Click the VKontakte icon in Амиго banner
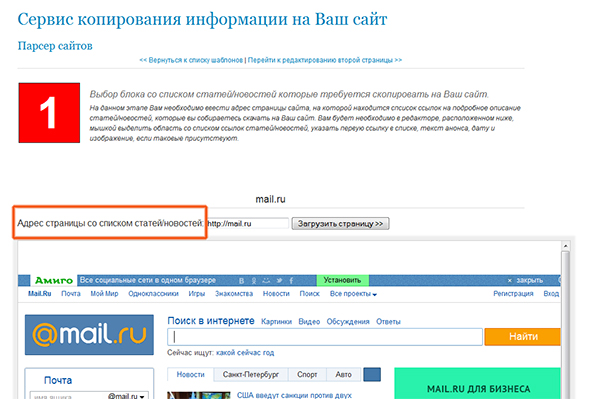 click(241, 281)
